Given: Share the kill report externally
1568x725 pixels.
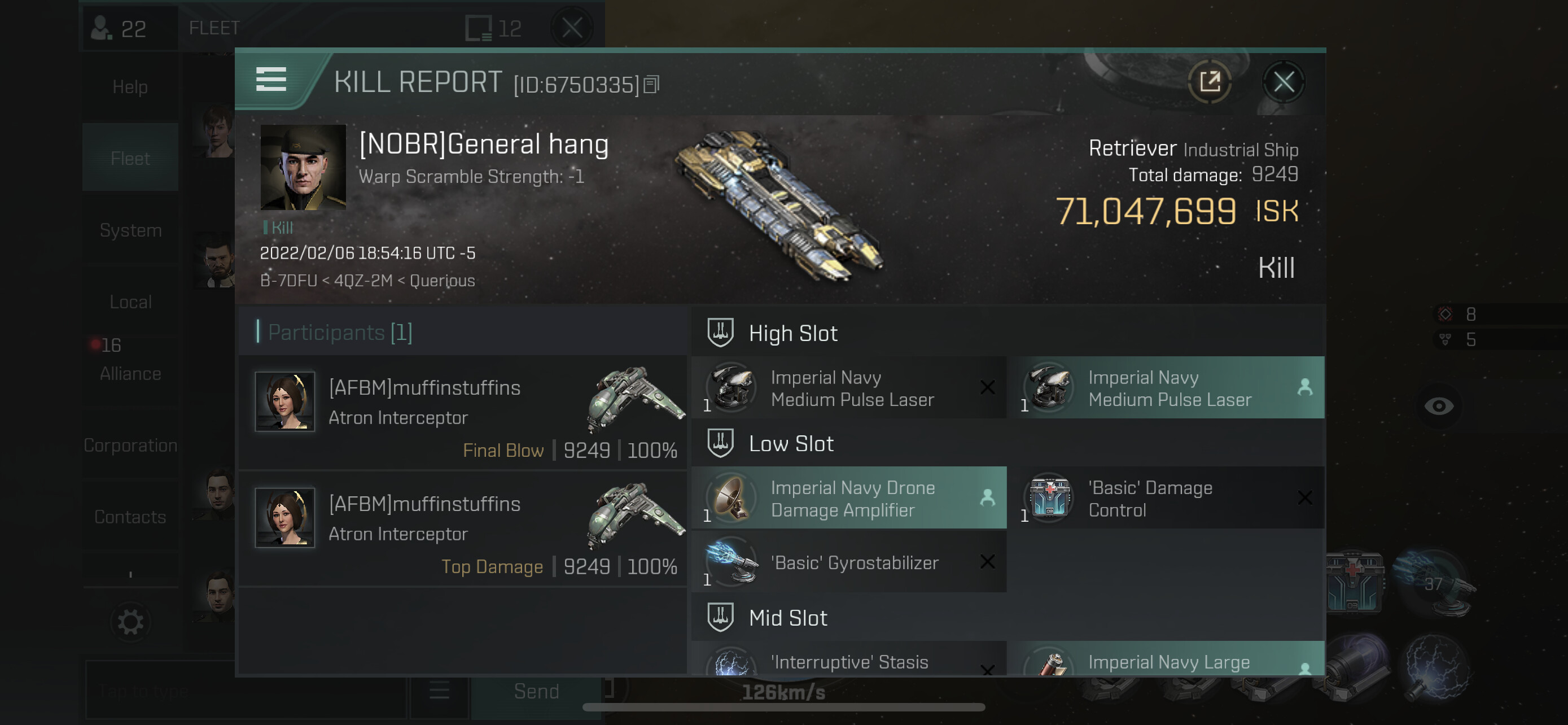Looking at the screenshot, I should 1210,81.
